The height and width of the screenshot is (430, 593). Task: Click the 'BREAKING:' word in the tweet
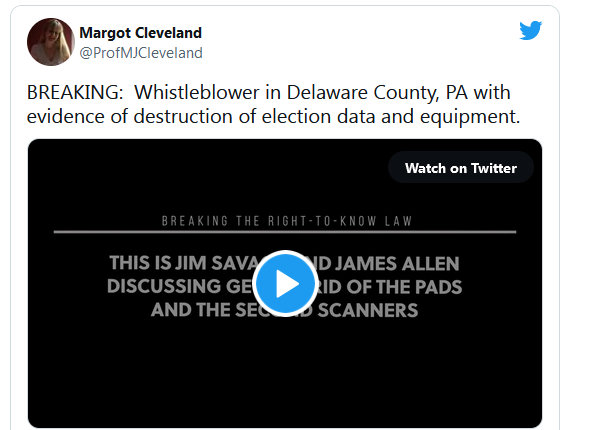(x=75, y=93)
